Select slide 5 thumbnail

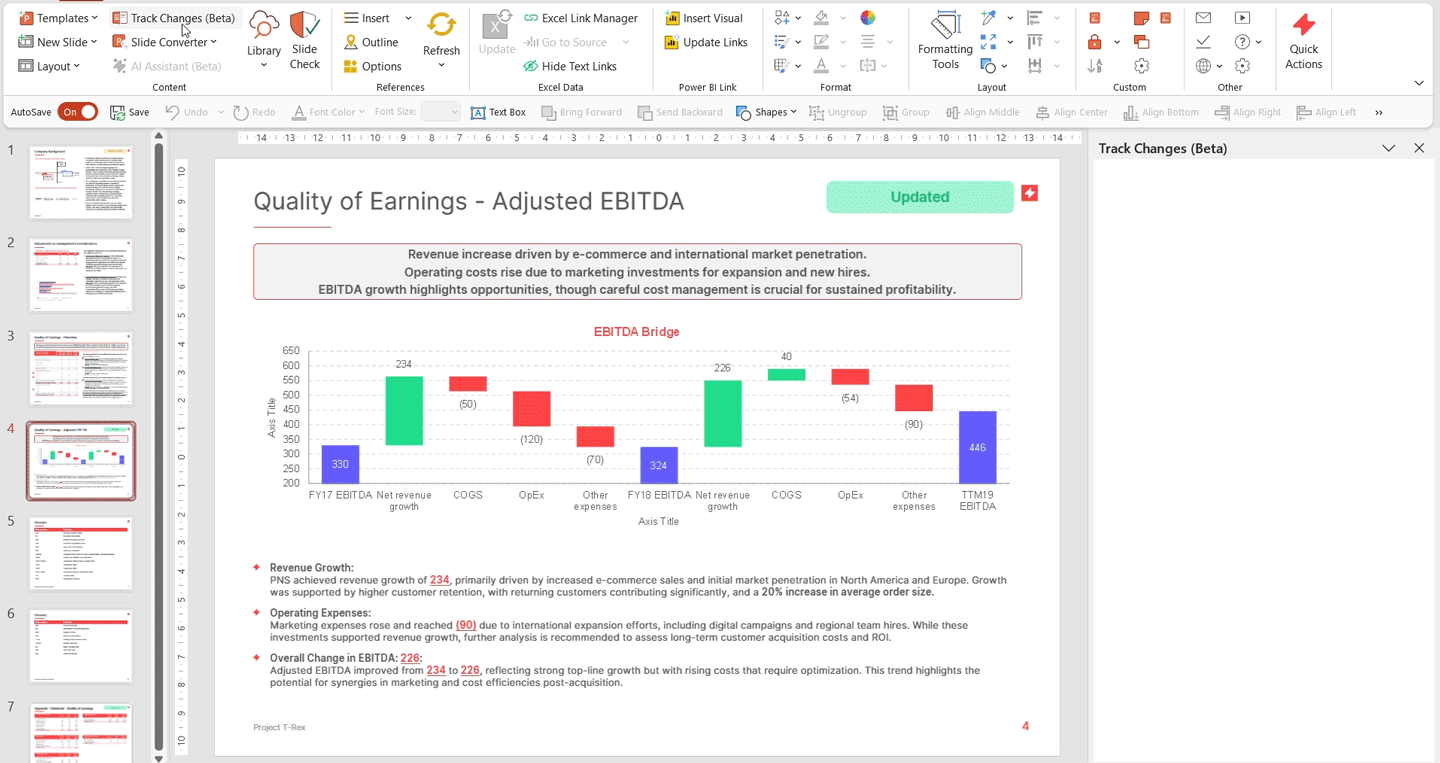tap(81, 553)
